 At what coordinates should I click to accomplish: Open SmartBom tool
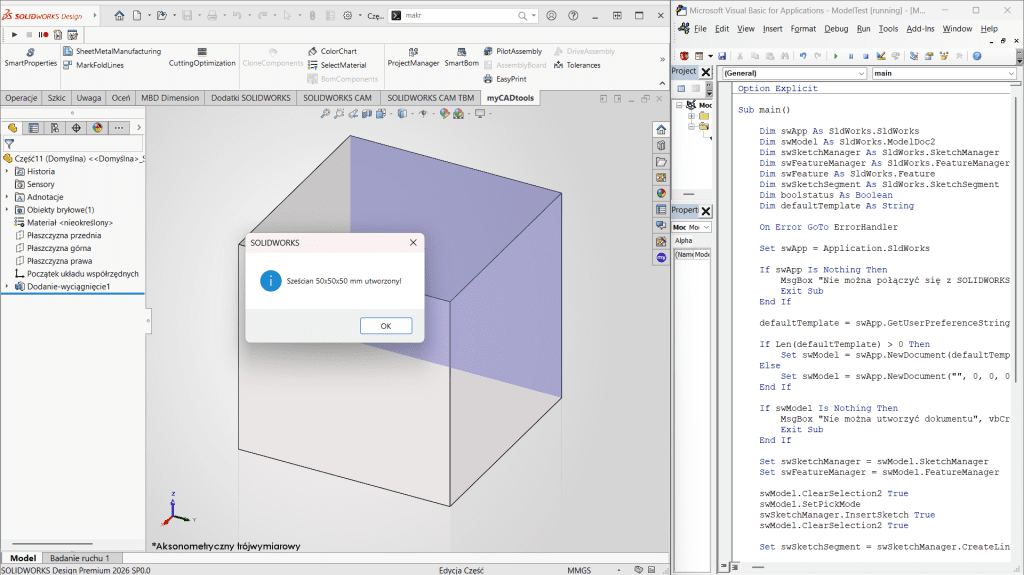462,58
